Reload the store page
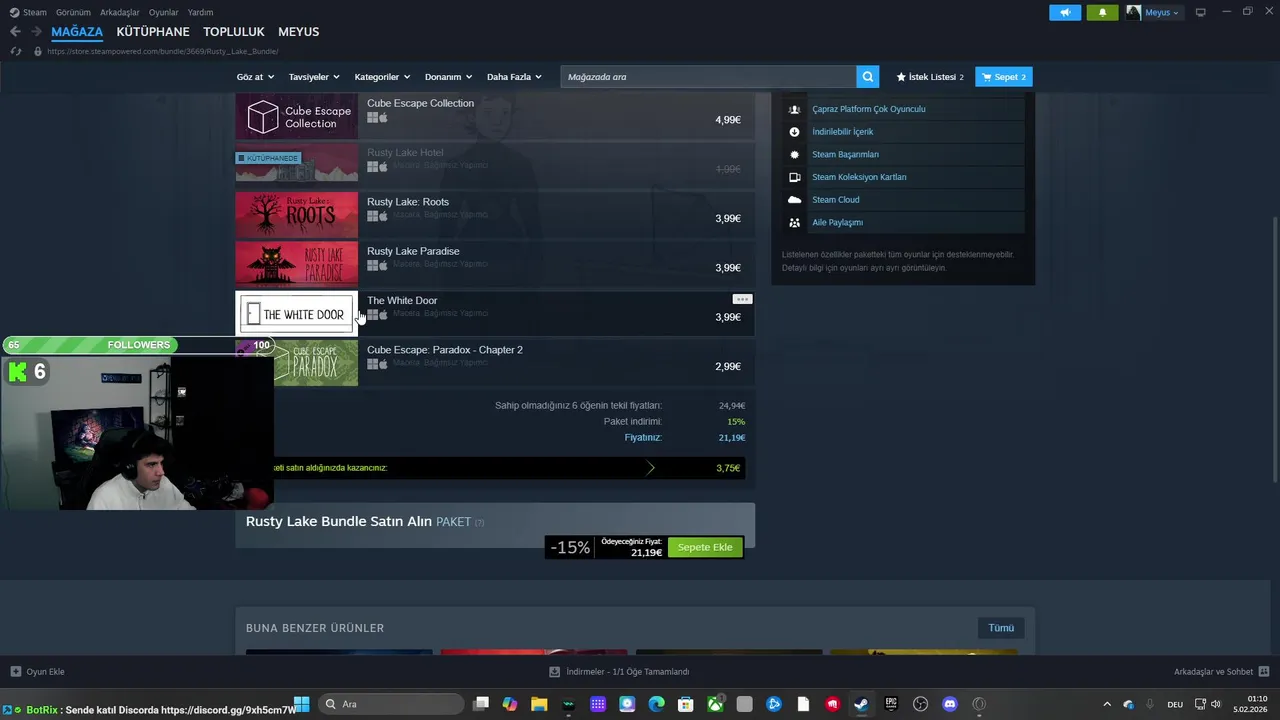 coord(16,51)
